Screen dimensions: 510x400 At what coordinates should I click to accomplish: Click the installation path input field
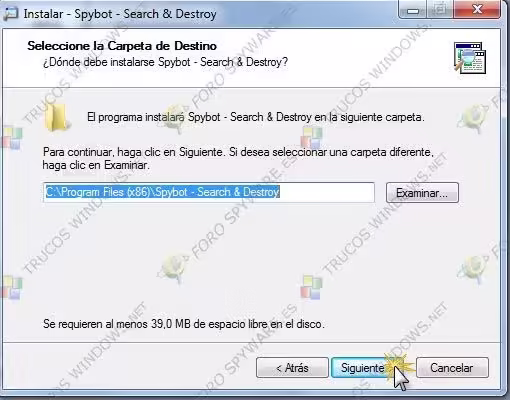[209, 192]
